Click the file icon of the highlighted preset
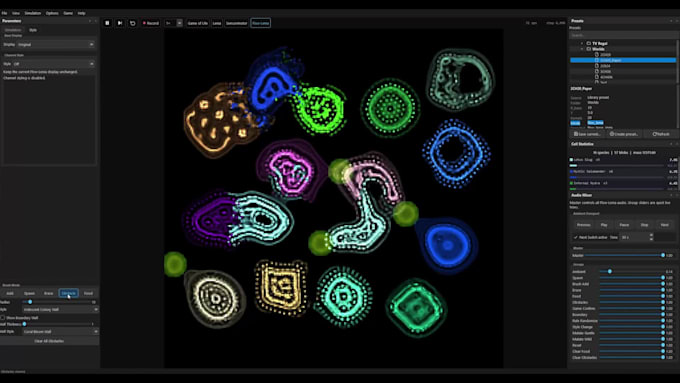 (x=597, y=60)
